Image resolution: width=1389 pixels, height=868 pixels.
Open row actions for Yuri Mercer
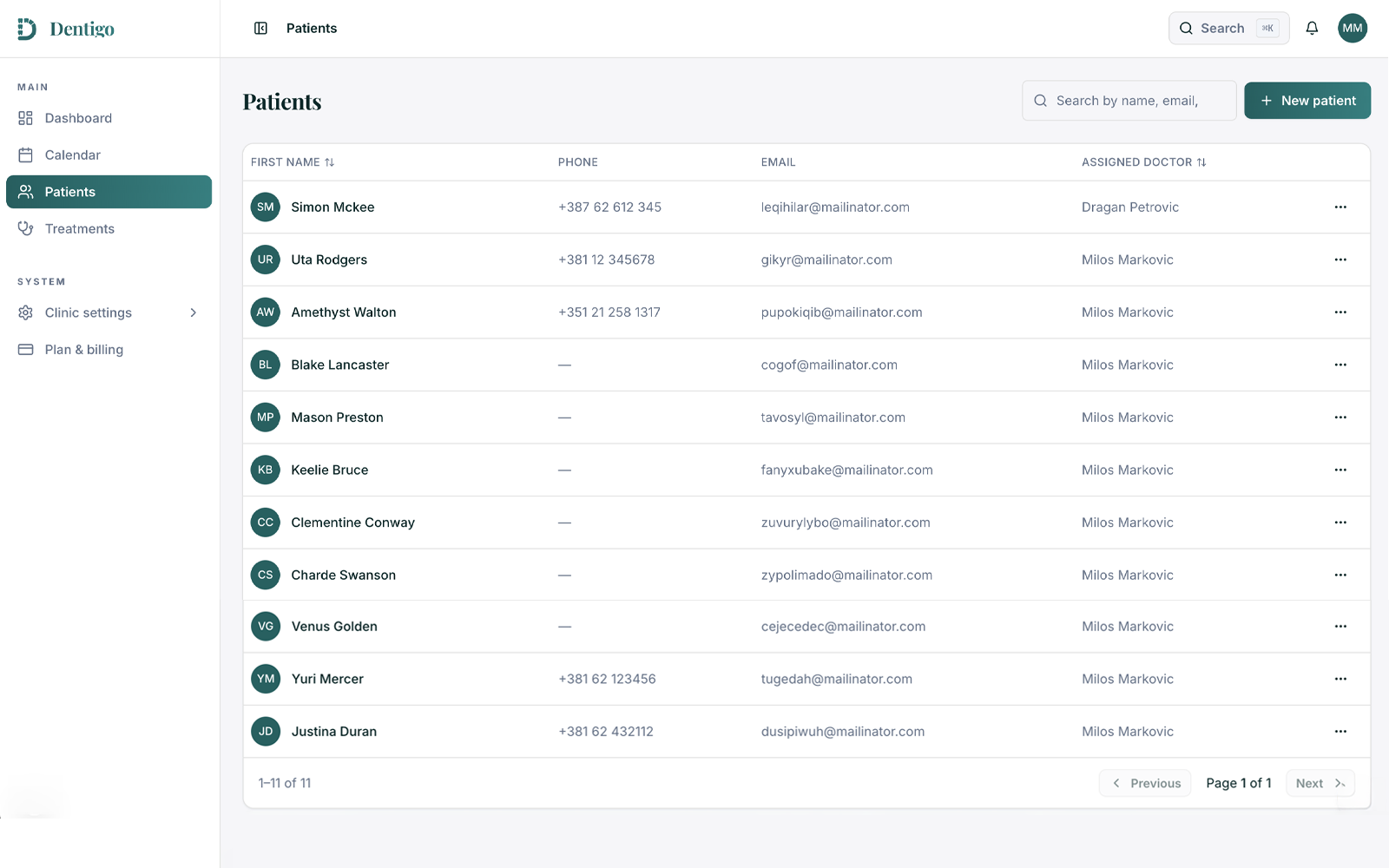[x=1340, y=679]
